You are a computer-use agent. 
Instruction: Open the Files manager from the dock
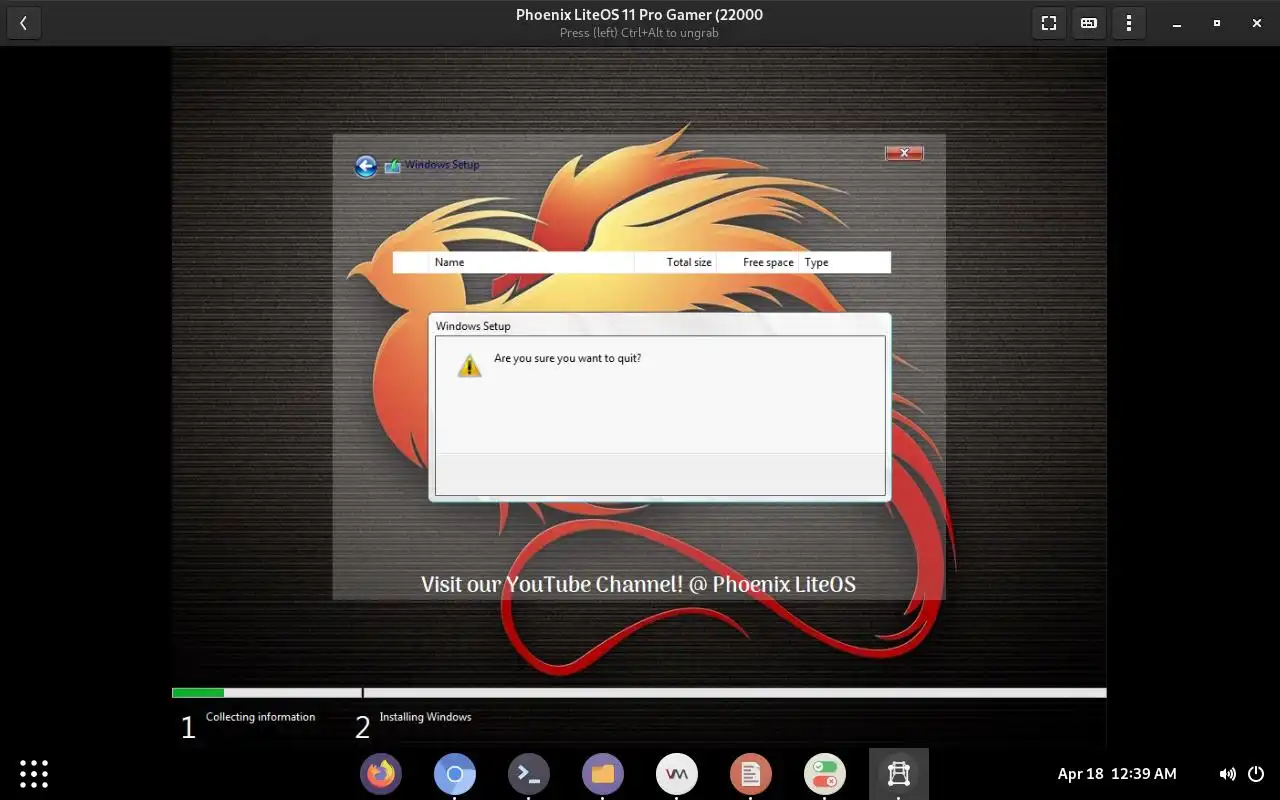pyautogui.click(x=603, y=774)
